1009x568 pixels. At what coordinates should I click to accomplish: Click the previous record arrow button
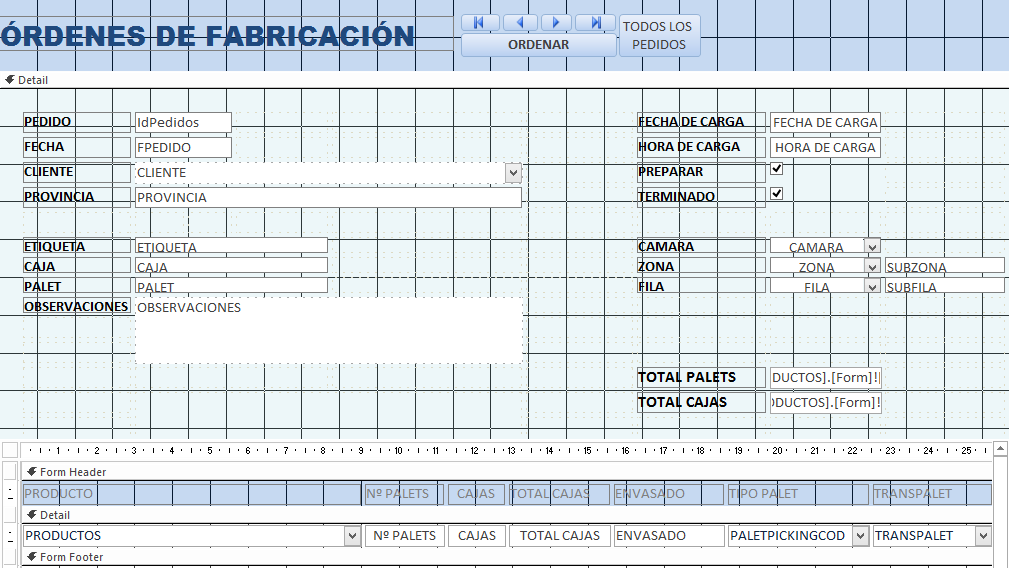click(x=519, y=22)
